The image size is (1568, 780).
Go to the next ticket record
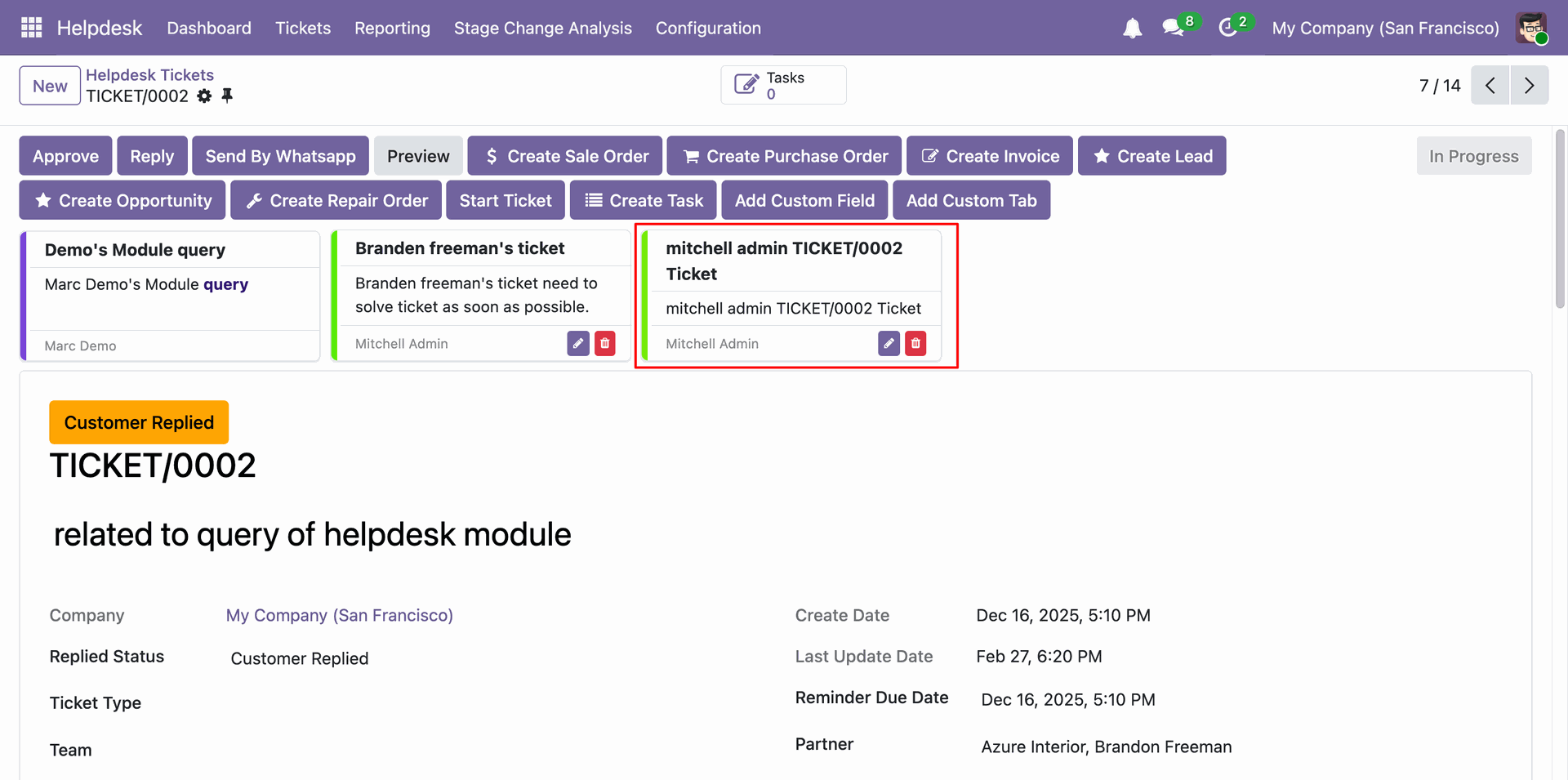coord(1529,85)
